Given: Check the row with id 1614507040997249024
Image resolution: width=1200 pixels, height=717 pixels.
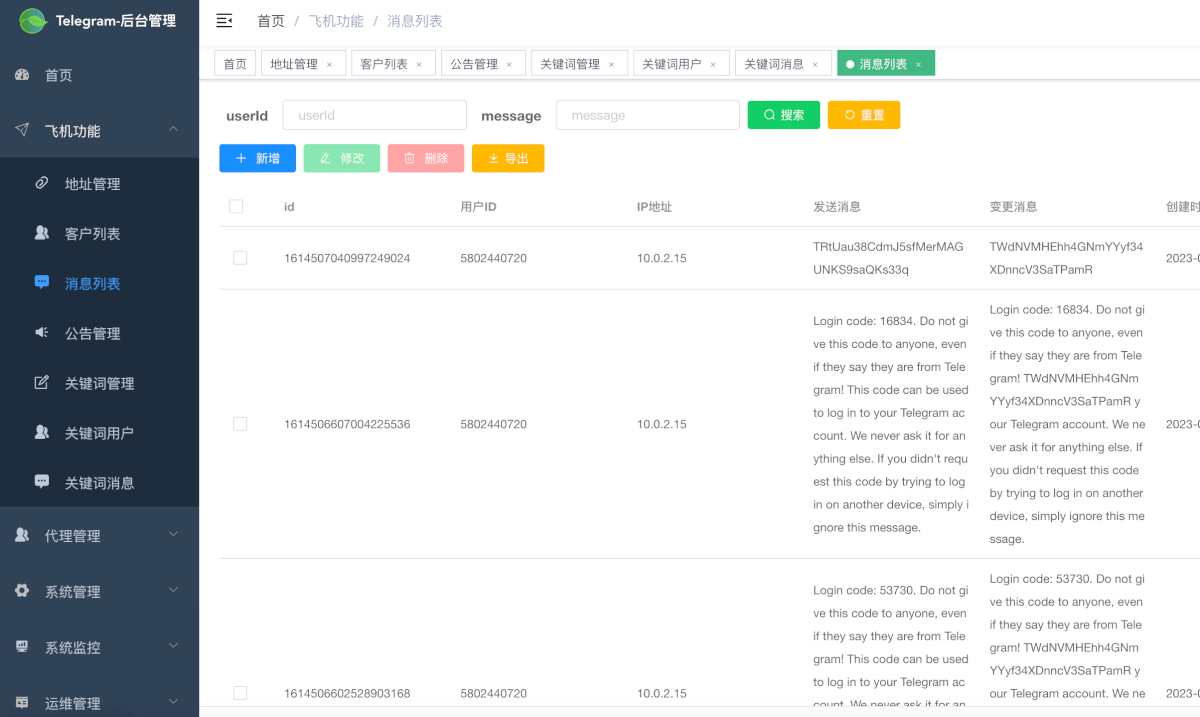Looking at the screenshot, I should click(x=240, y=258).
